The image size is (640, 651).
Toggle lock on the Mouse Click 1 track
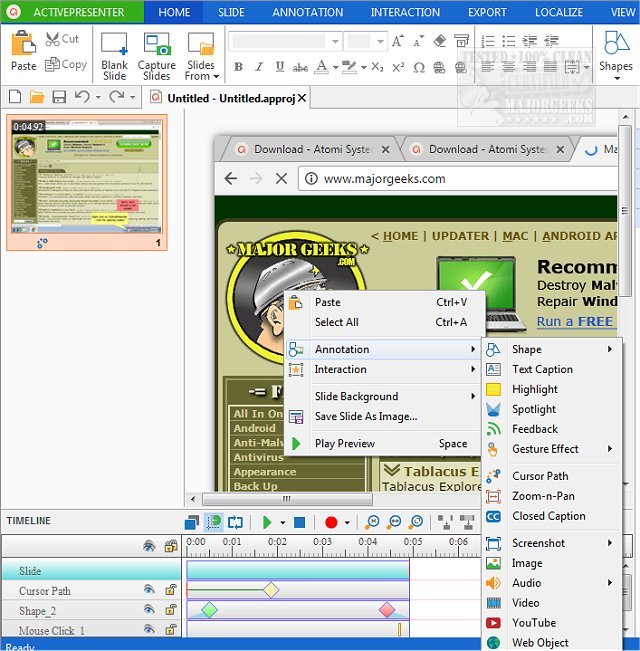pos(171,629)
